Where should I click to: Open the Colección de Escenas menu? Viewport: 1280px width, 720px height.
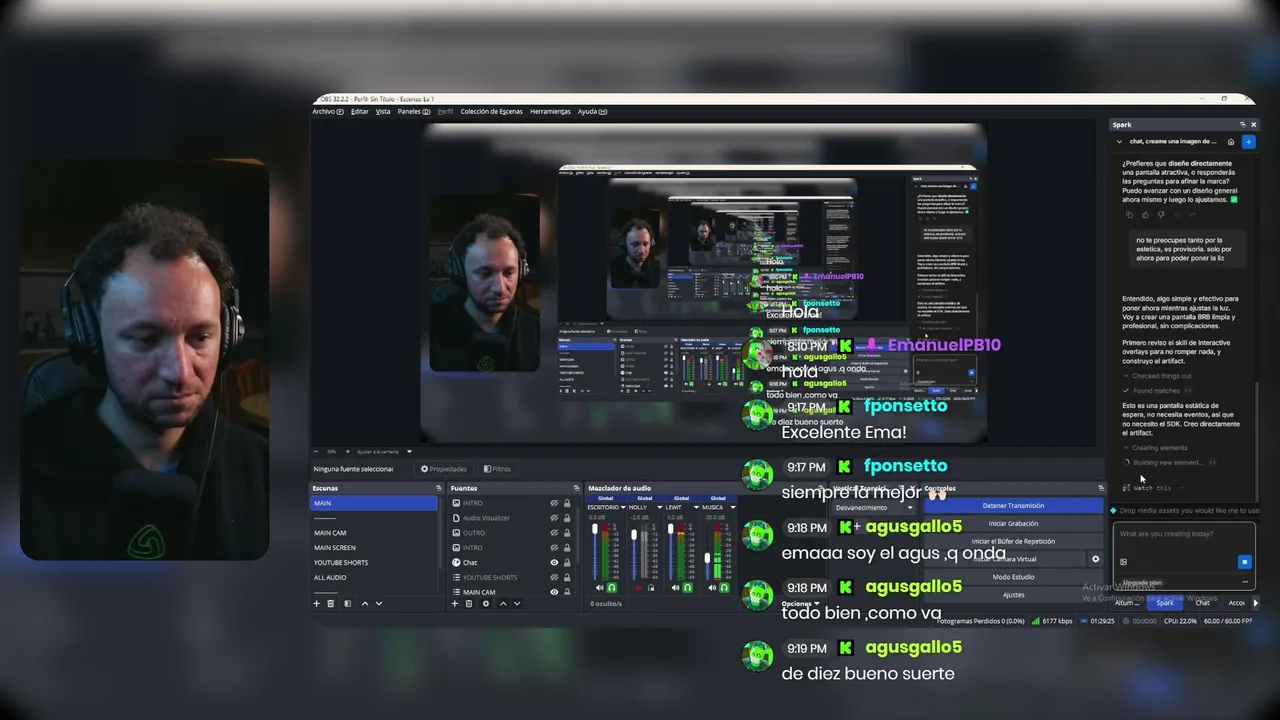coord(491,111)
